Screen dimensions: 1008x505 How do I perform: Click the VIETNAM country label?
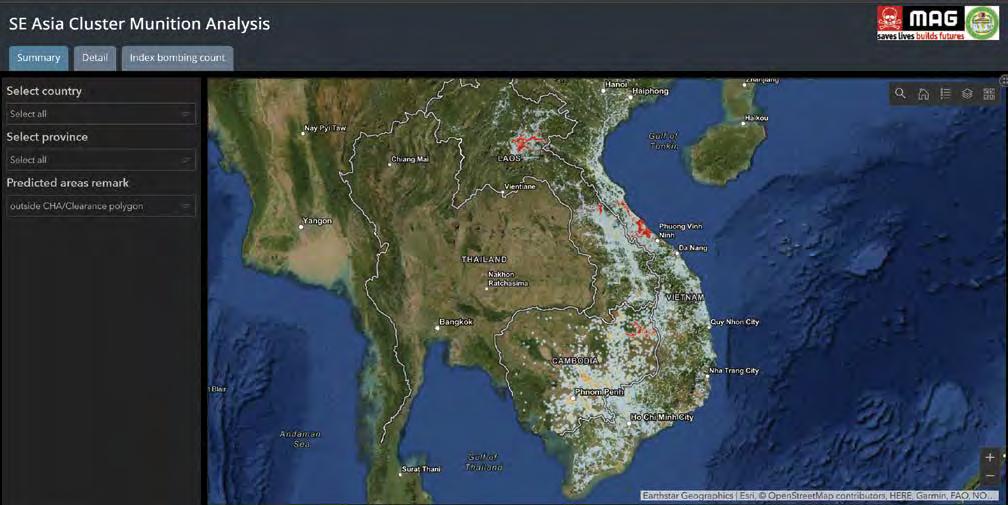pyautogui.click(x=685, y=297)
